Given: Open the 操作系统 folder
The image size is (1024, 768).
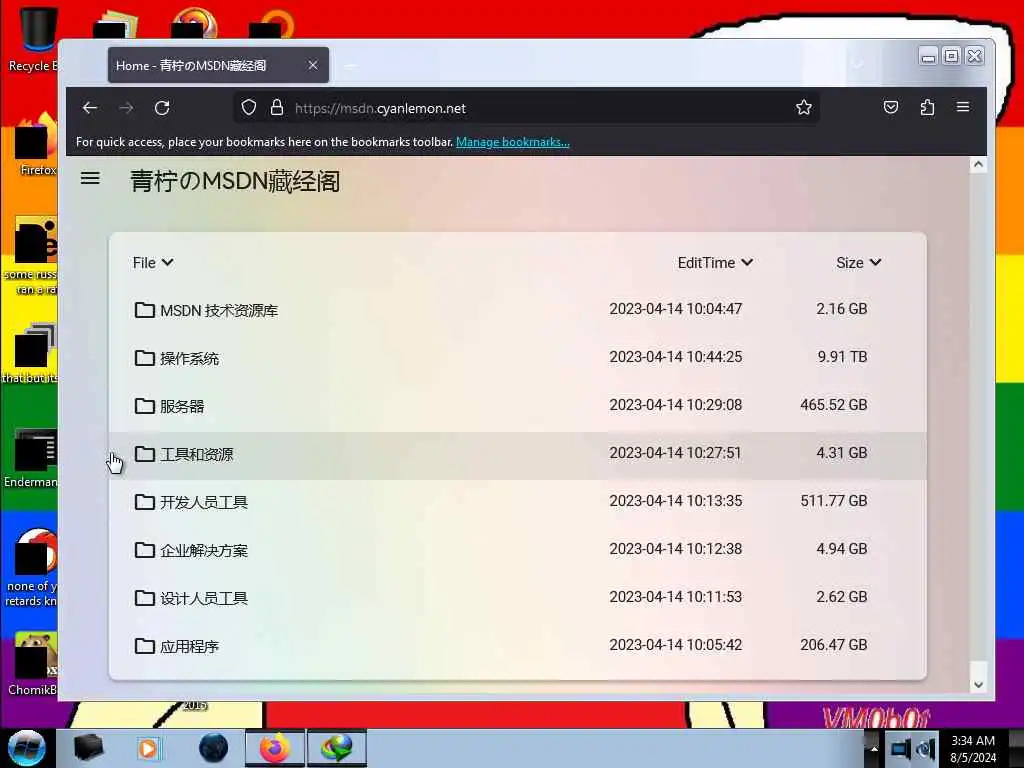Looking at the screenshot, I should click(517, 358).
